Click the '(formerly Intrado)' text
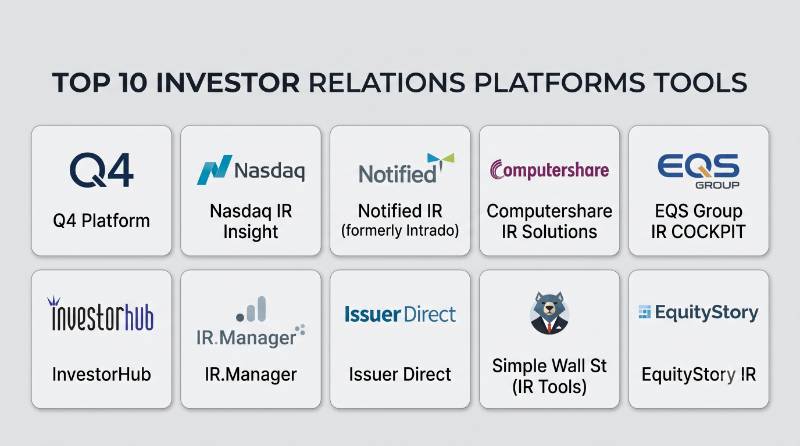The height and width of the screenshot is (446, 800). pos(400,231)
